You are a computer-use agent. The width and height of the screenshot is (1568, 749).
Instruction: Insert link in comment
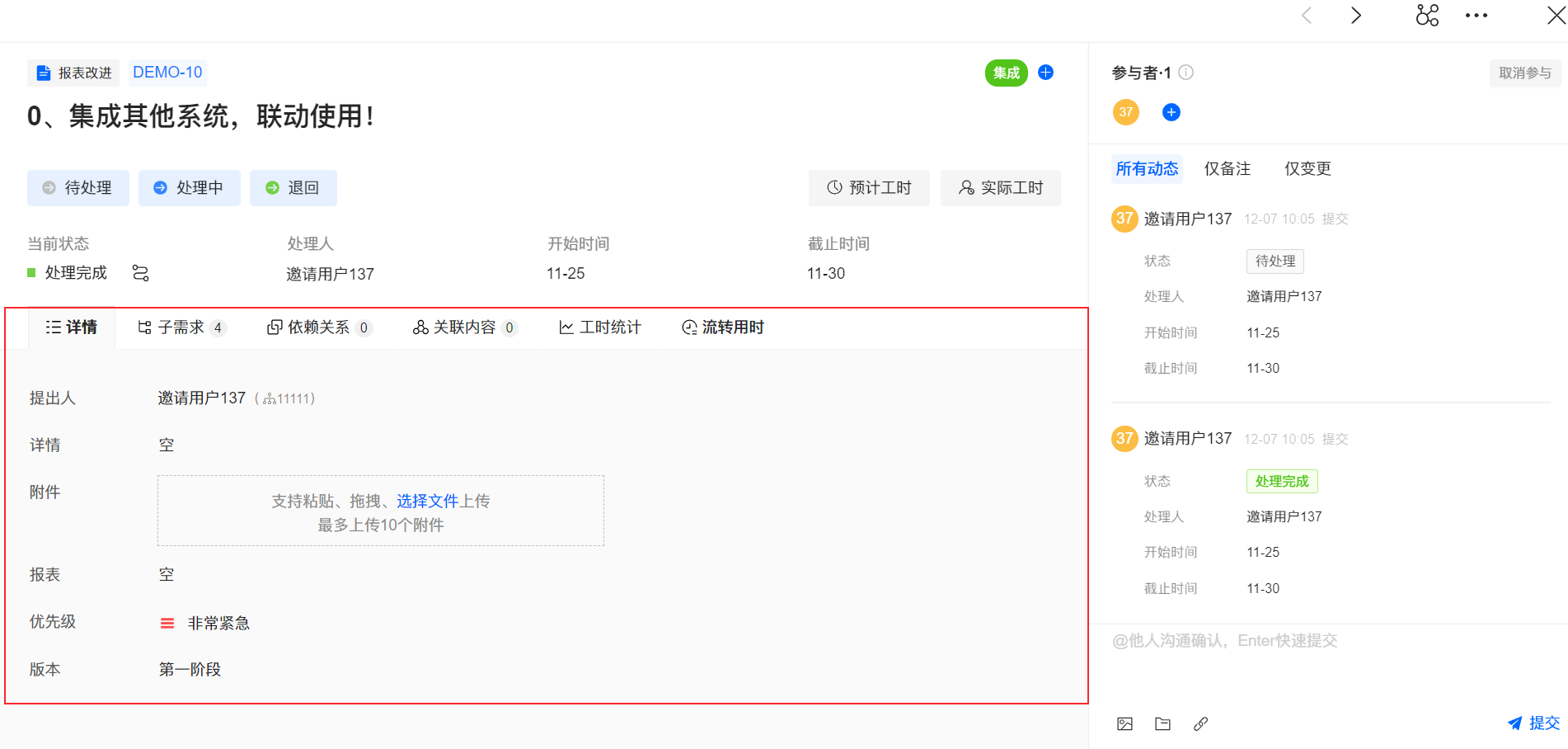click(1200, 724)
